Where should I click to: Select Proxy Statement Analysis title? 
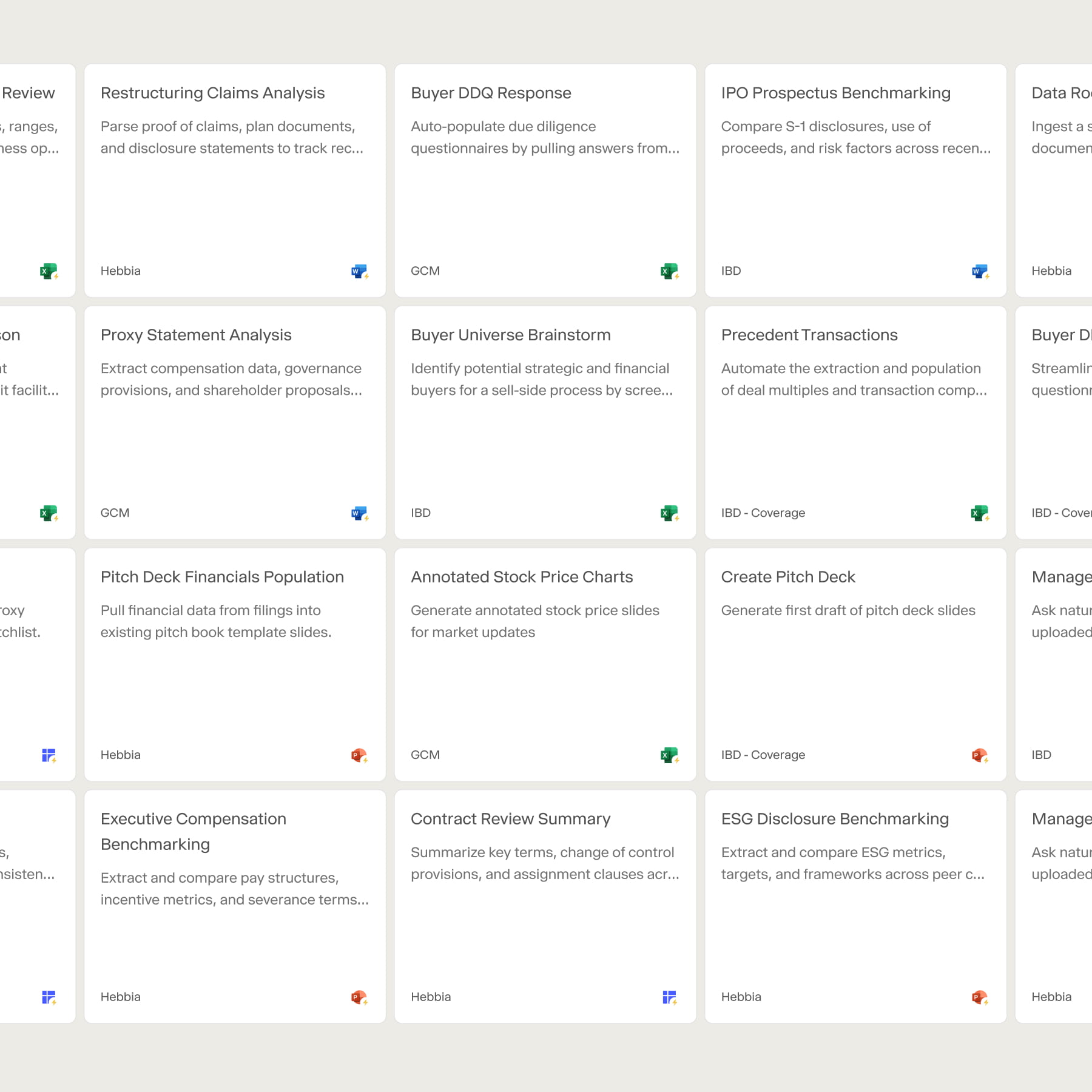196,335
